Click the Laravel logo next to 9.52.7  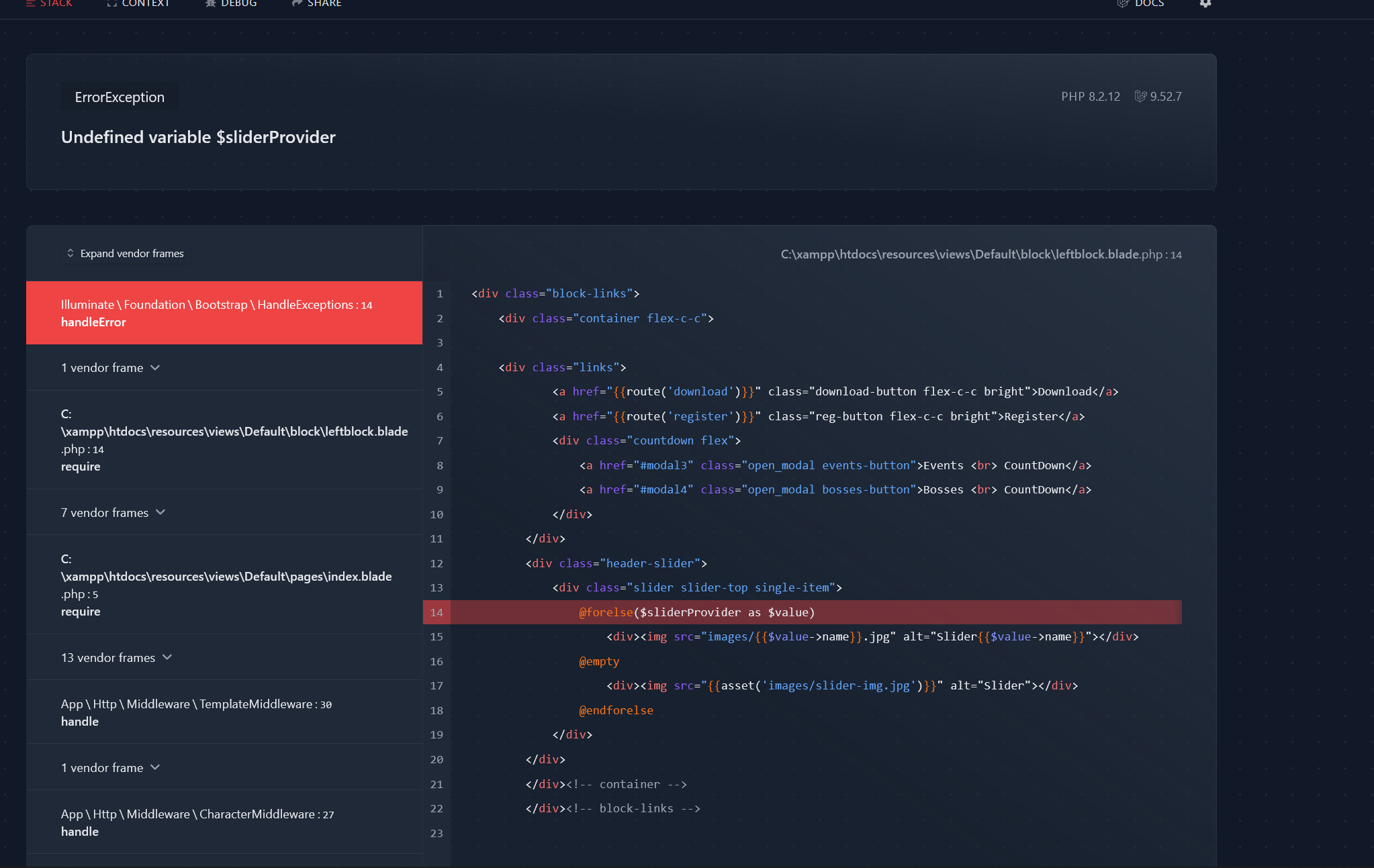point(1140,96)
